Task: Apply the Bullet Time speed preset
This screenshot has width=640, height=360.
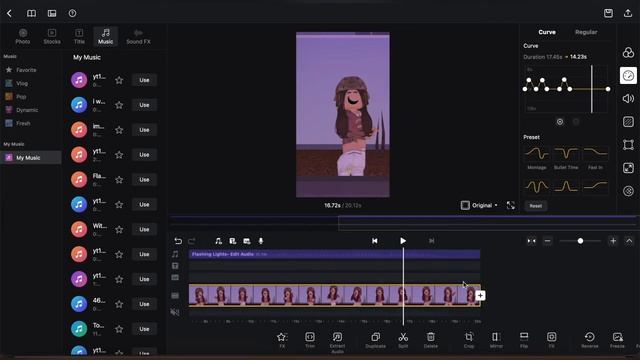Action: click(566, 158)
